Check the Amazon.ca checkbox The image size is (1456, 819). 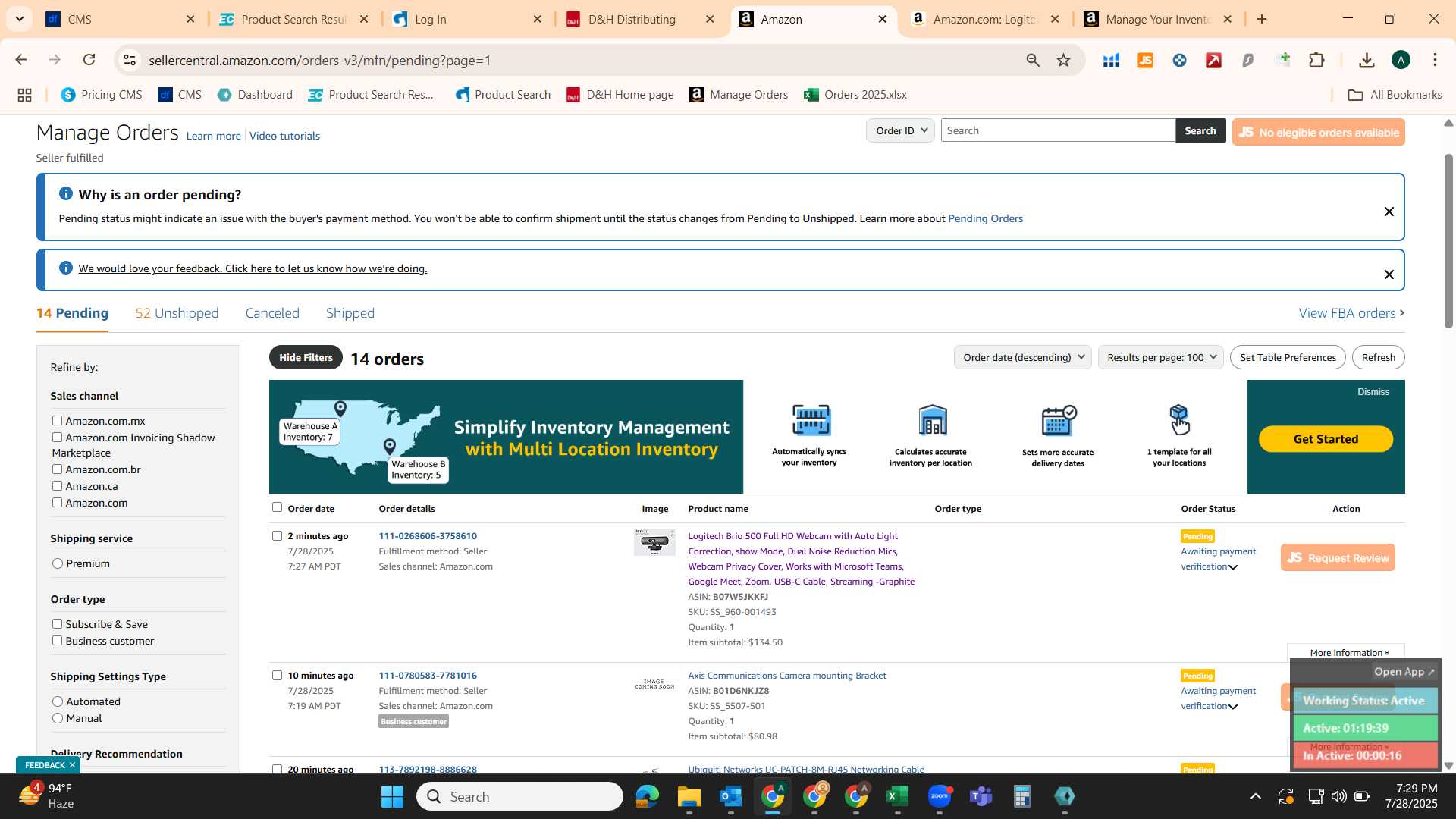coord(57,486)
